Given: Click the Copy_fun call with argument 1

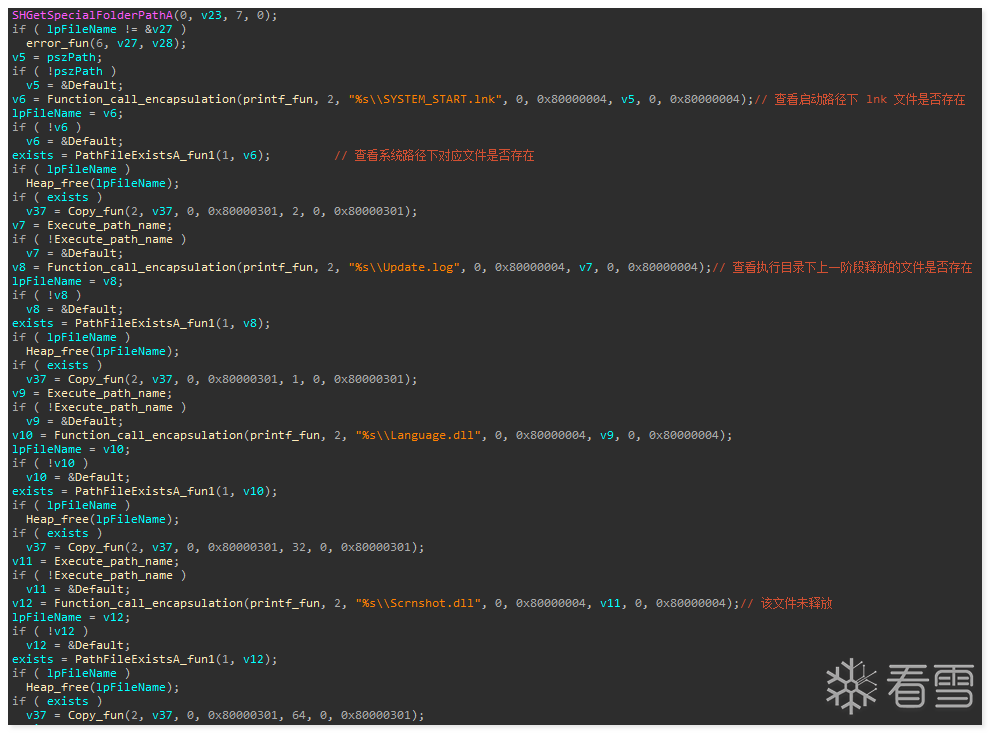Looking at the screenshot, I should [x=222, y=379].
